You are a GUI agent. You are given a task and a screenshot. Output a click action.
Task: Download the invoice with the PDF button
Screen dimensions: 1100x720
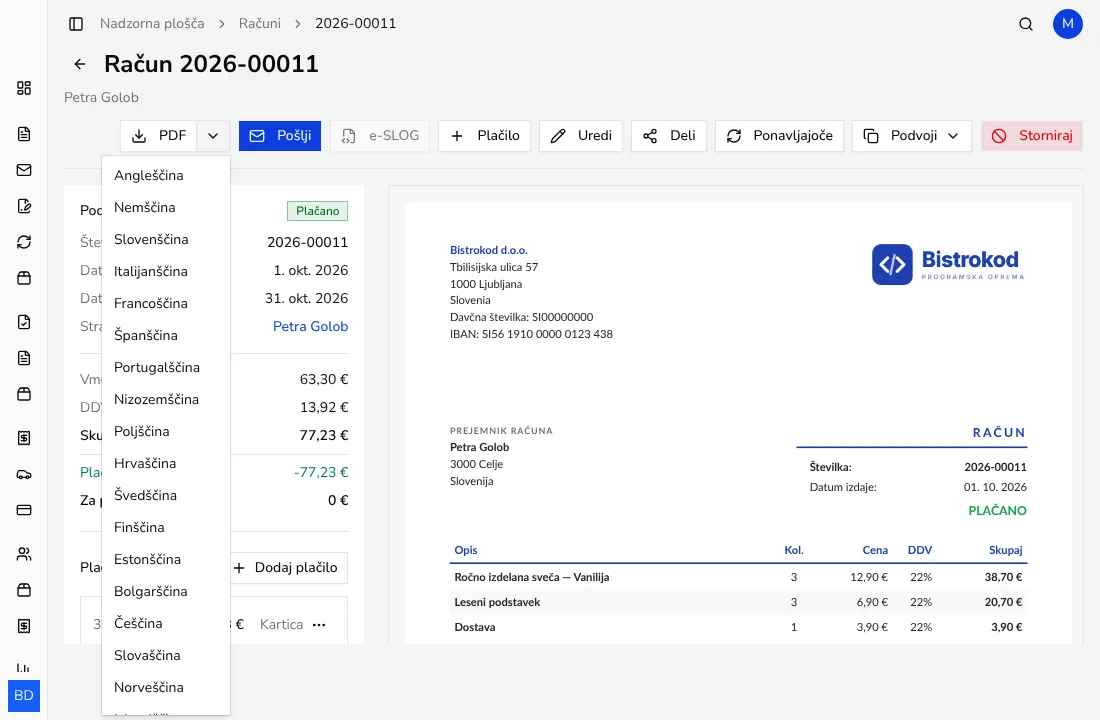click(x=159, y=136)
